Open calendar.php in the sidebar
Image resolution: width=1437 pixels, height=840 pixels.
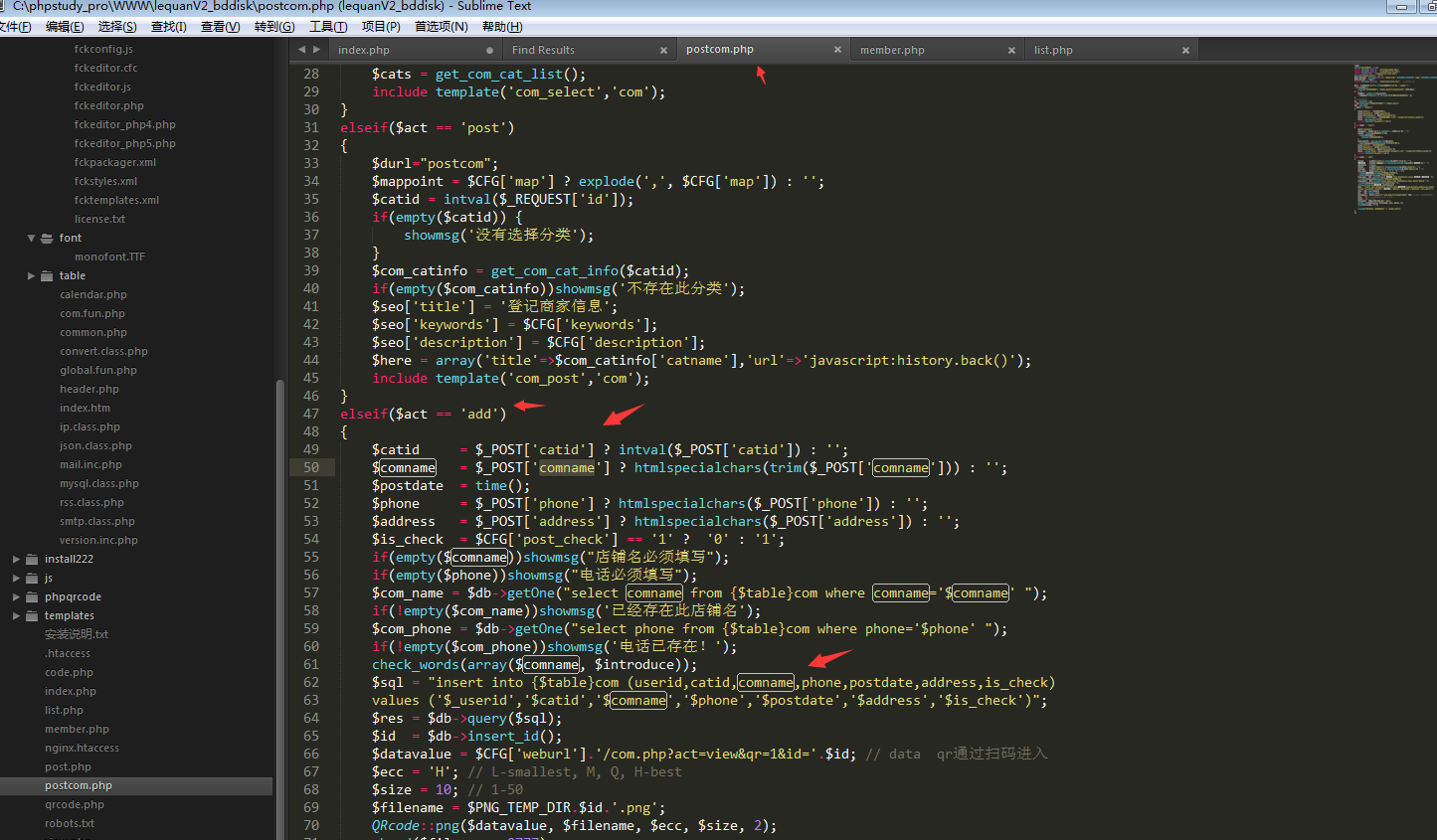tap(93, 295)
